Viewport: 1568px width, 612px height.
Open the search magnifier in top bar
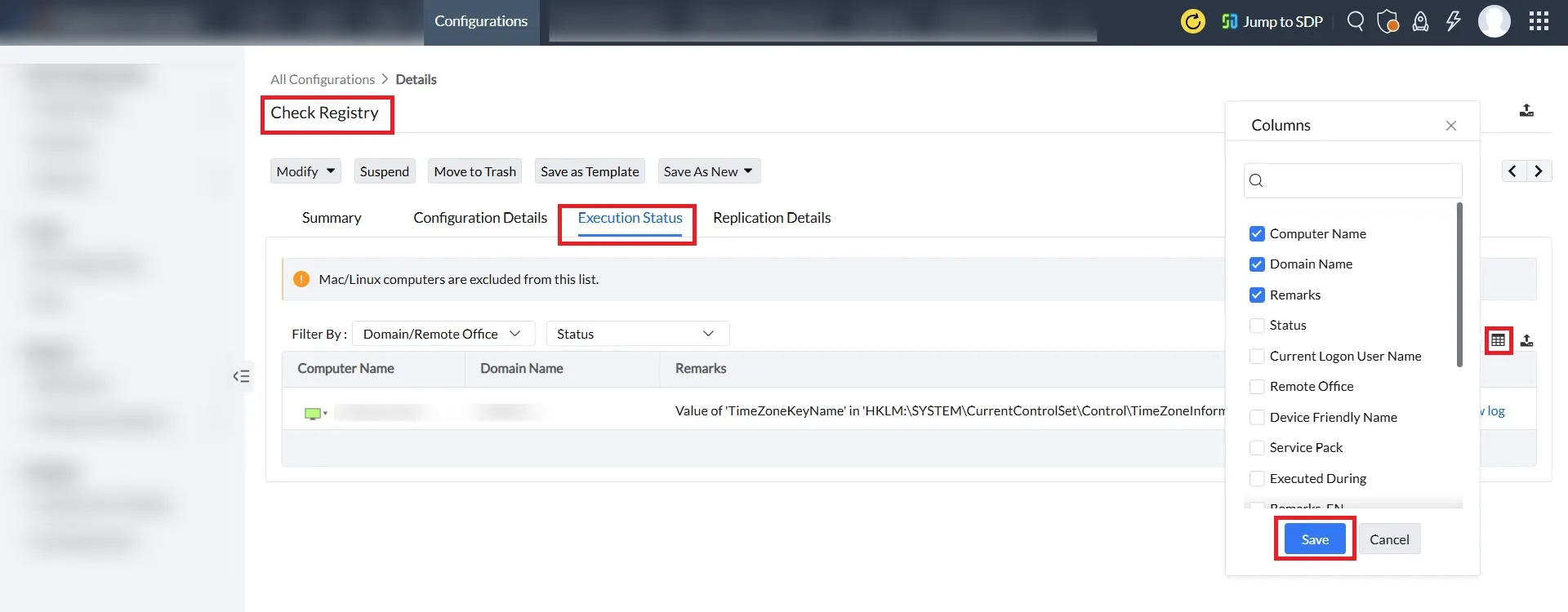[1356, 21]
